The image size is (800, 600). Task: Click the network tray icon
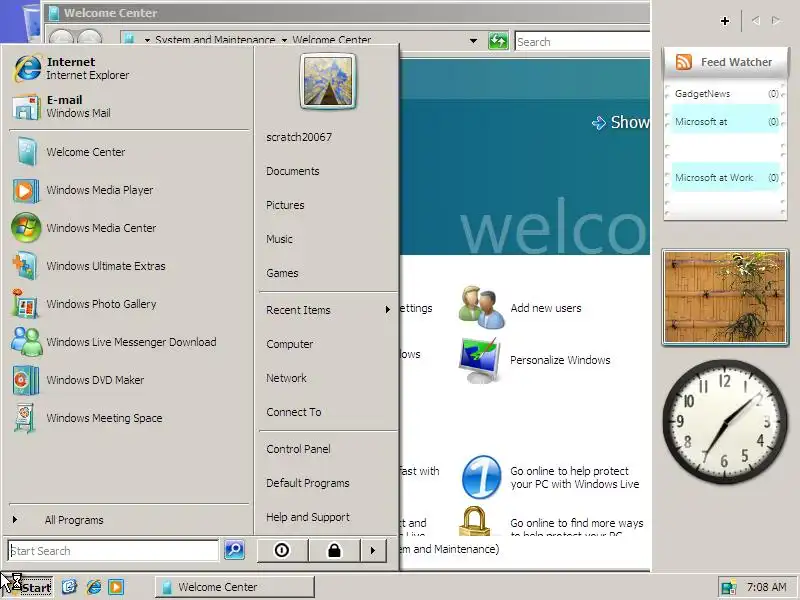pyautogui.click(x=729, y=587)
